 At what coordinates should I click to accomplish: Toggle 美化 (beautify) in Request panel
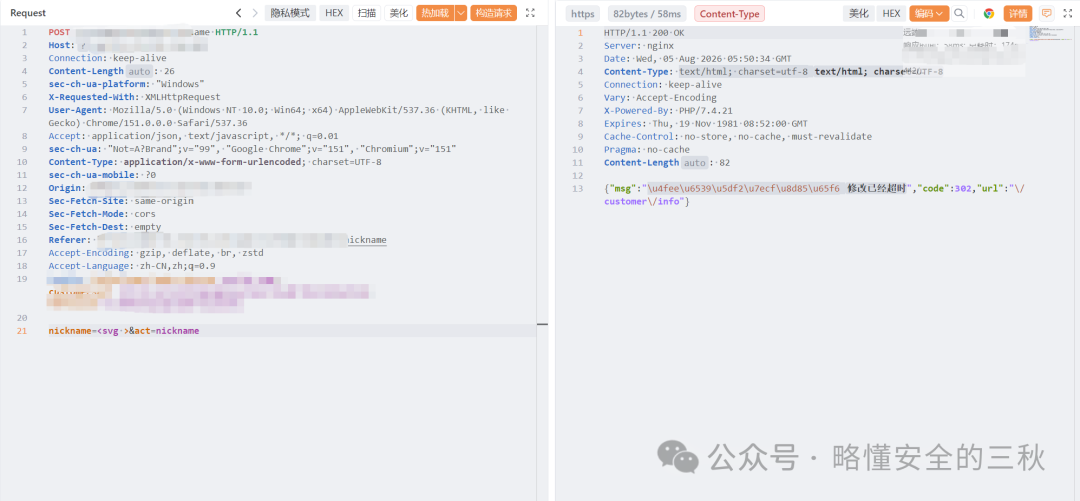398,13
